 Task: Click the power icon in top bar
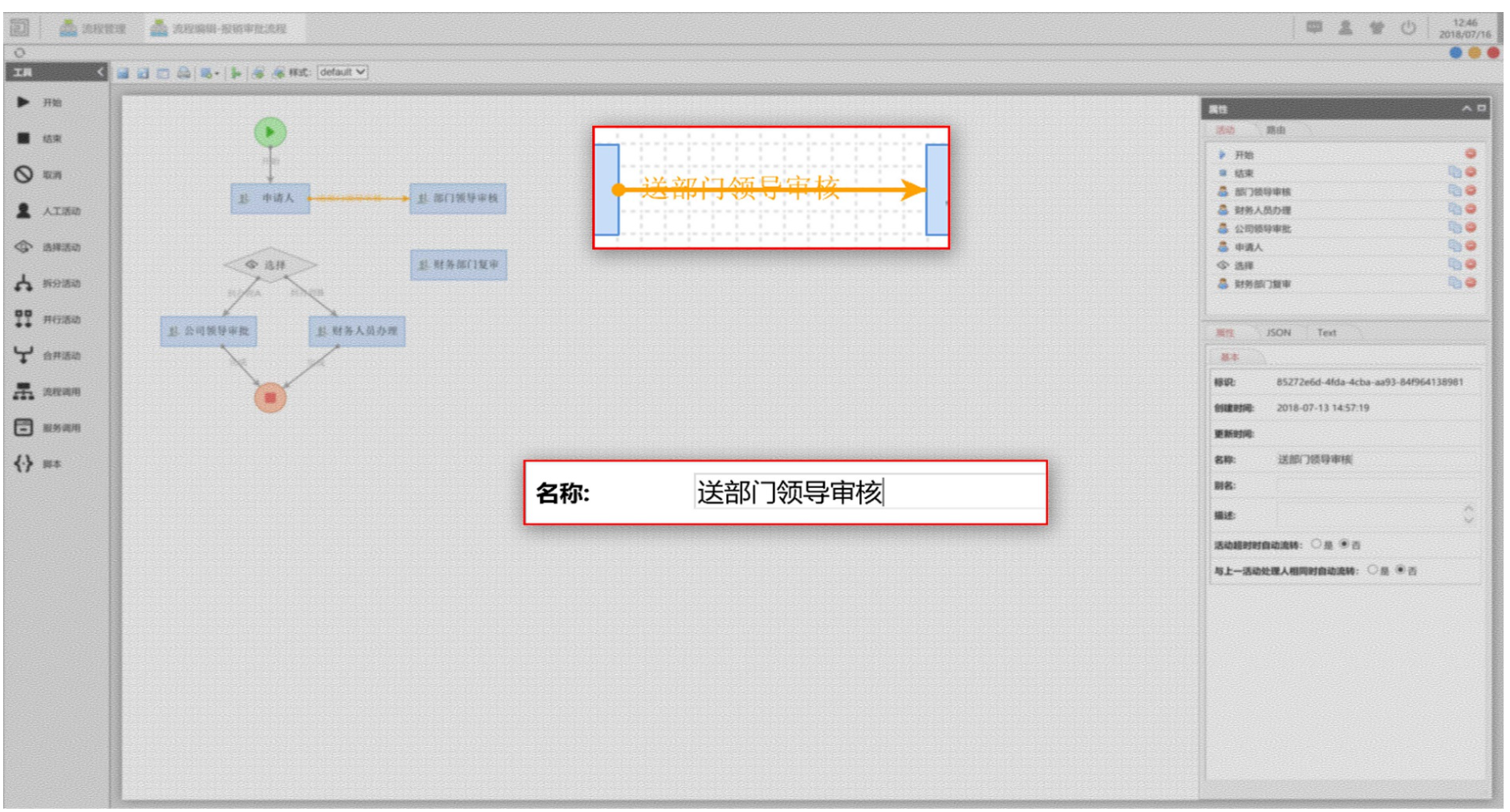click(1408, 28)
